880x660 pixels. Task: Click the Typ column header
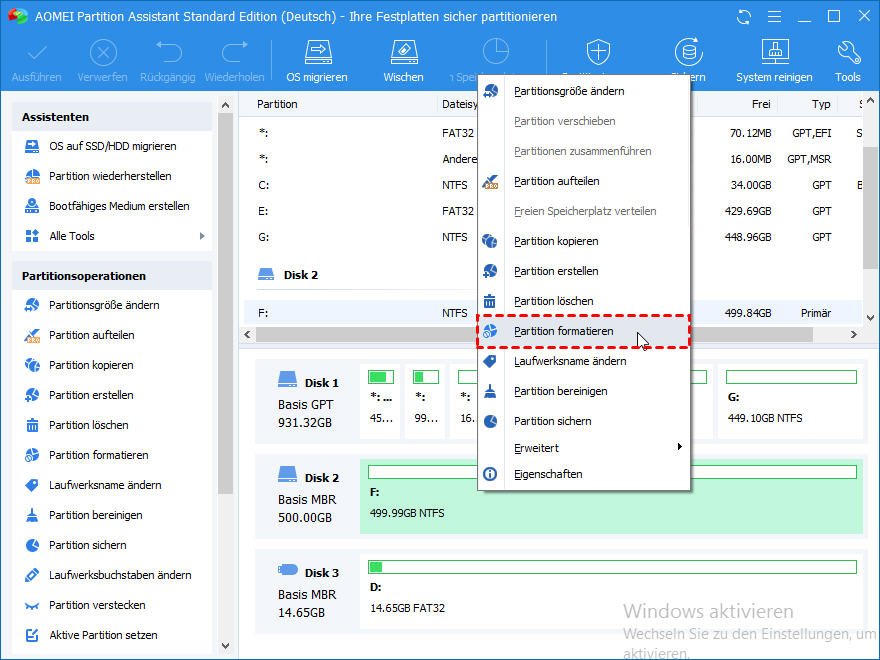coord(821,104)
